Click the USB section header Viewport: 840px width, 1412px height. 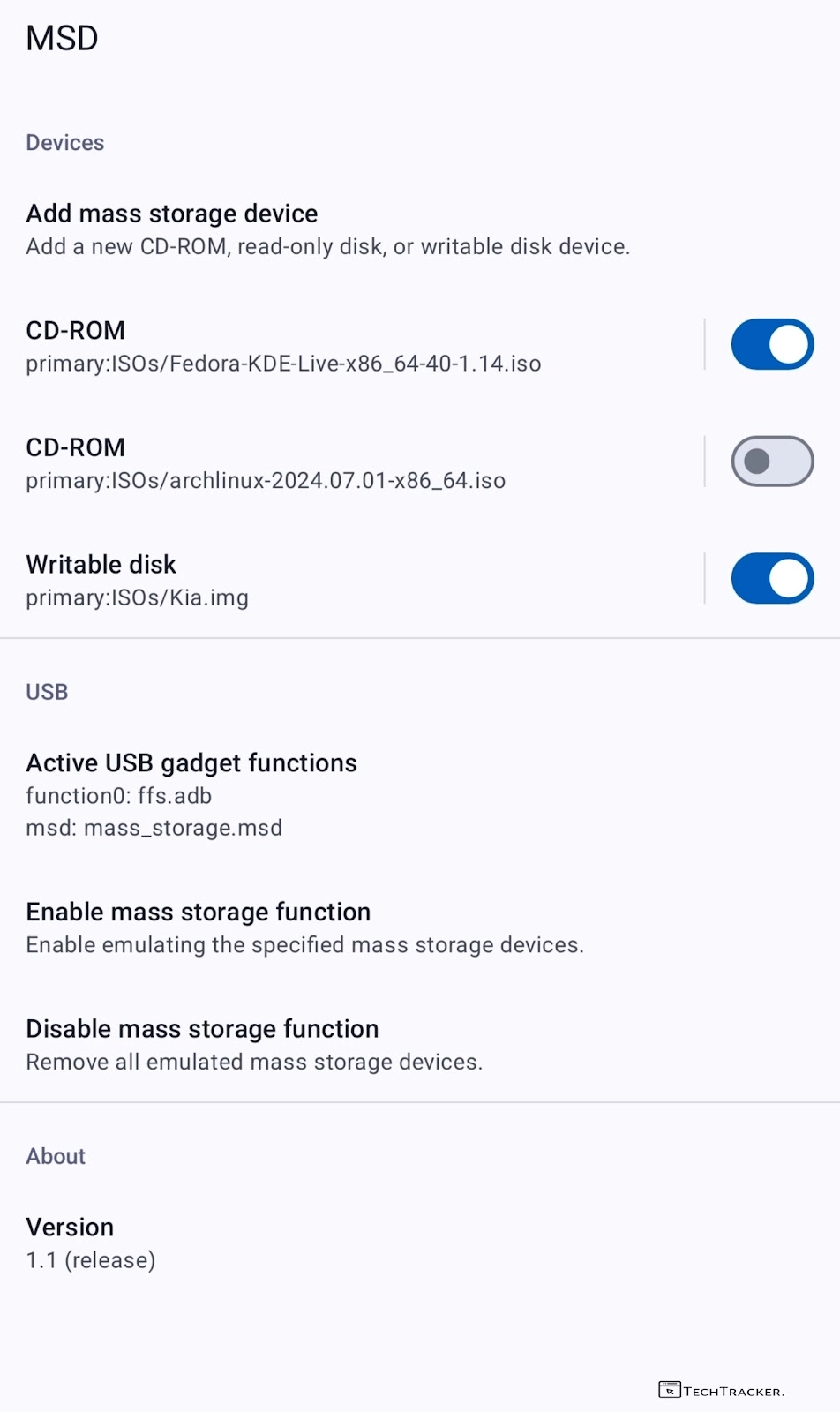[47, 692]
